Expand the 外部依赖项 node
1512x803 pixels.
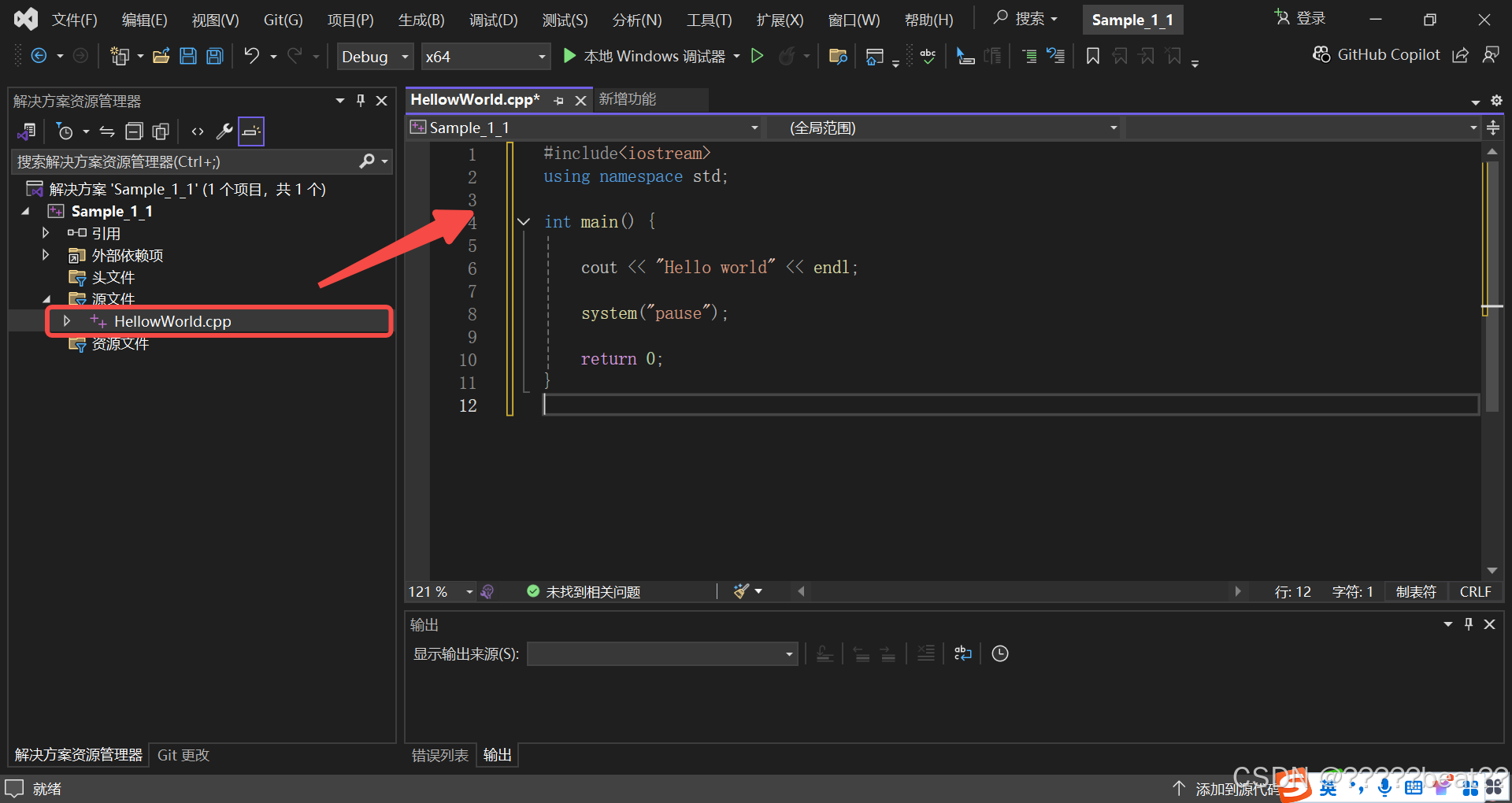[x=46, y=255]
